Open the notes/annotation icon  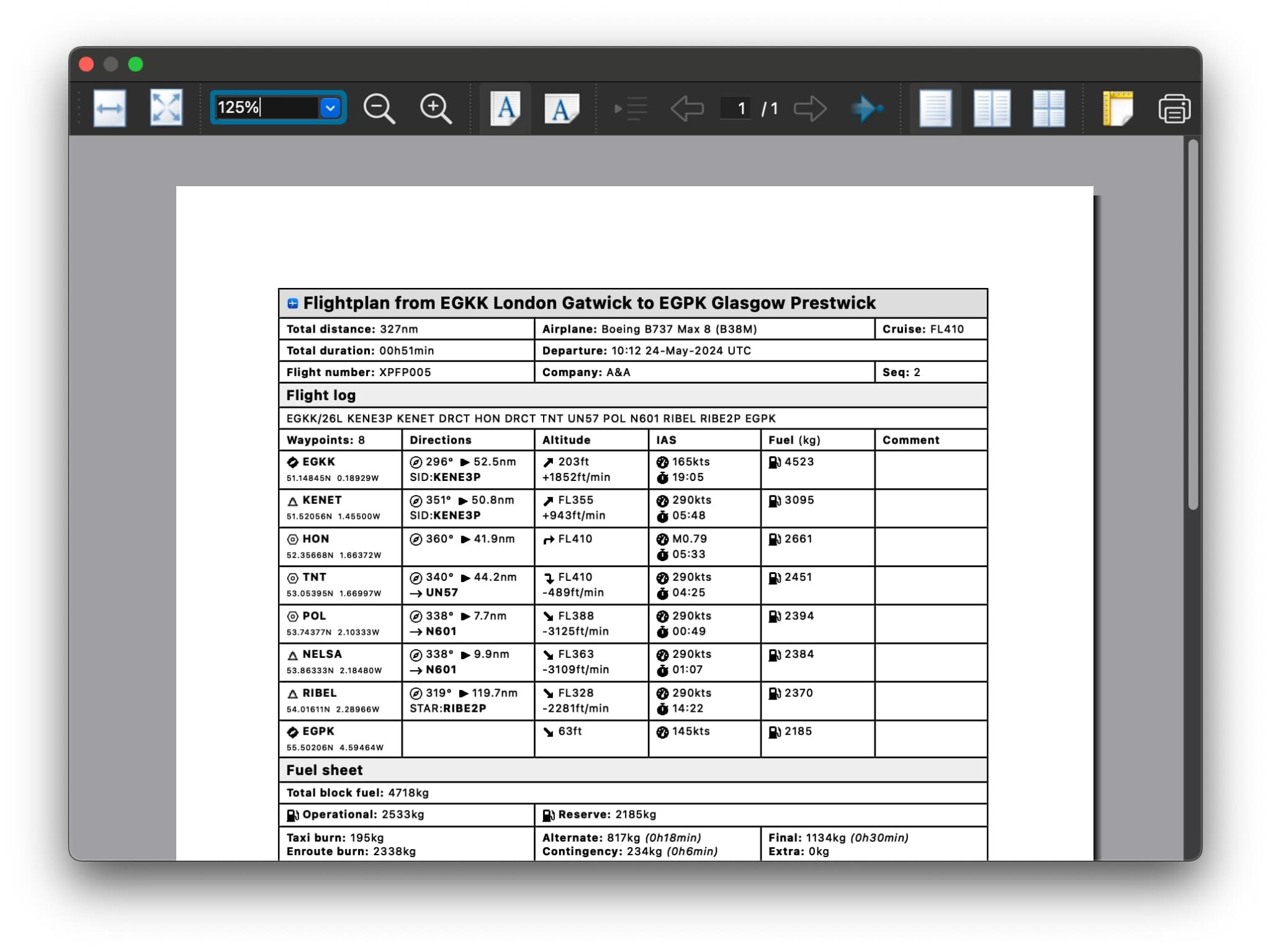click(1117, 109)
